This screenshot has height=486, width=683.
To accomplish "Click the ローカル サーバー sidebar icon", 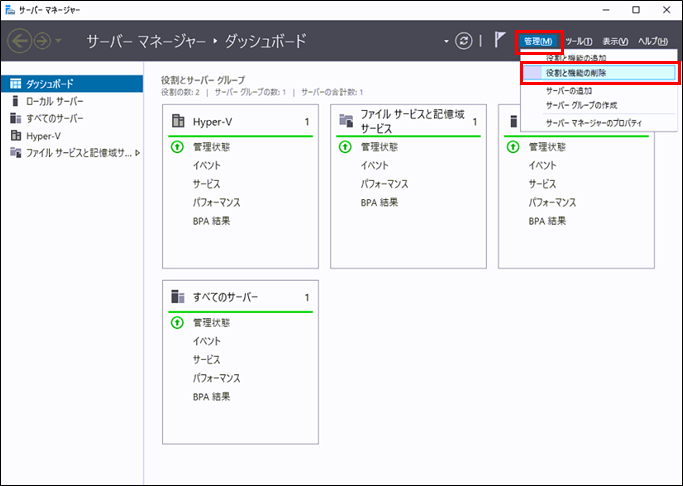I will (x=15, y=101).
